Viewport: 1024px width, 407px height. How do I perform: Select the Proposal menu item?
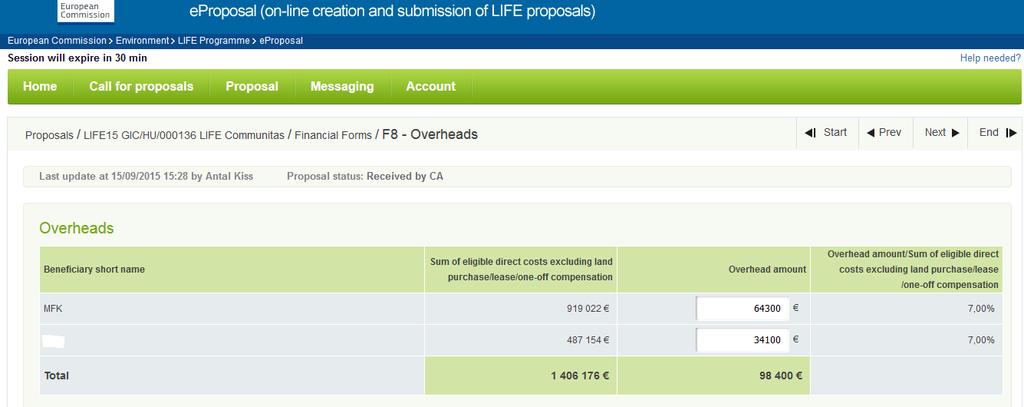251,86
